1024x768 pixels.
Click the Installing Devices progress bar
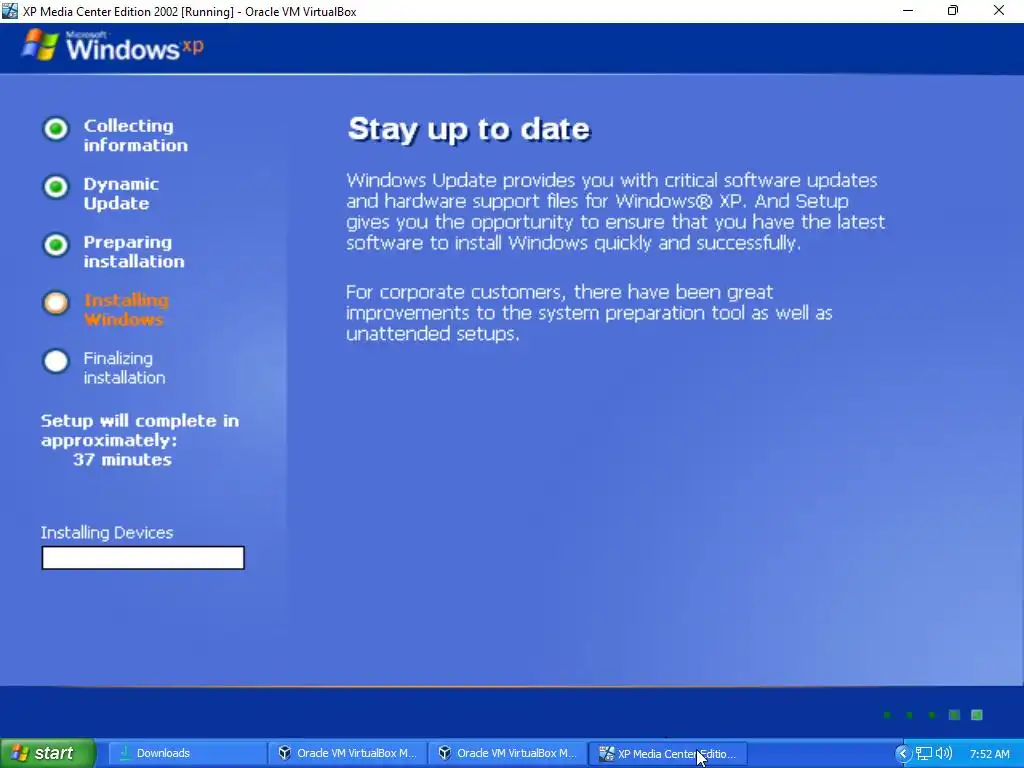pos(143,558)
